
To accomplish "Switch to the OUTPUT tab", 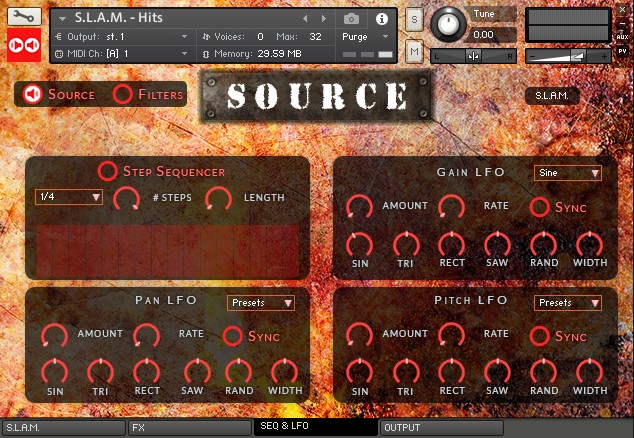I will (x=442, y=427).
